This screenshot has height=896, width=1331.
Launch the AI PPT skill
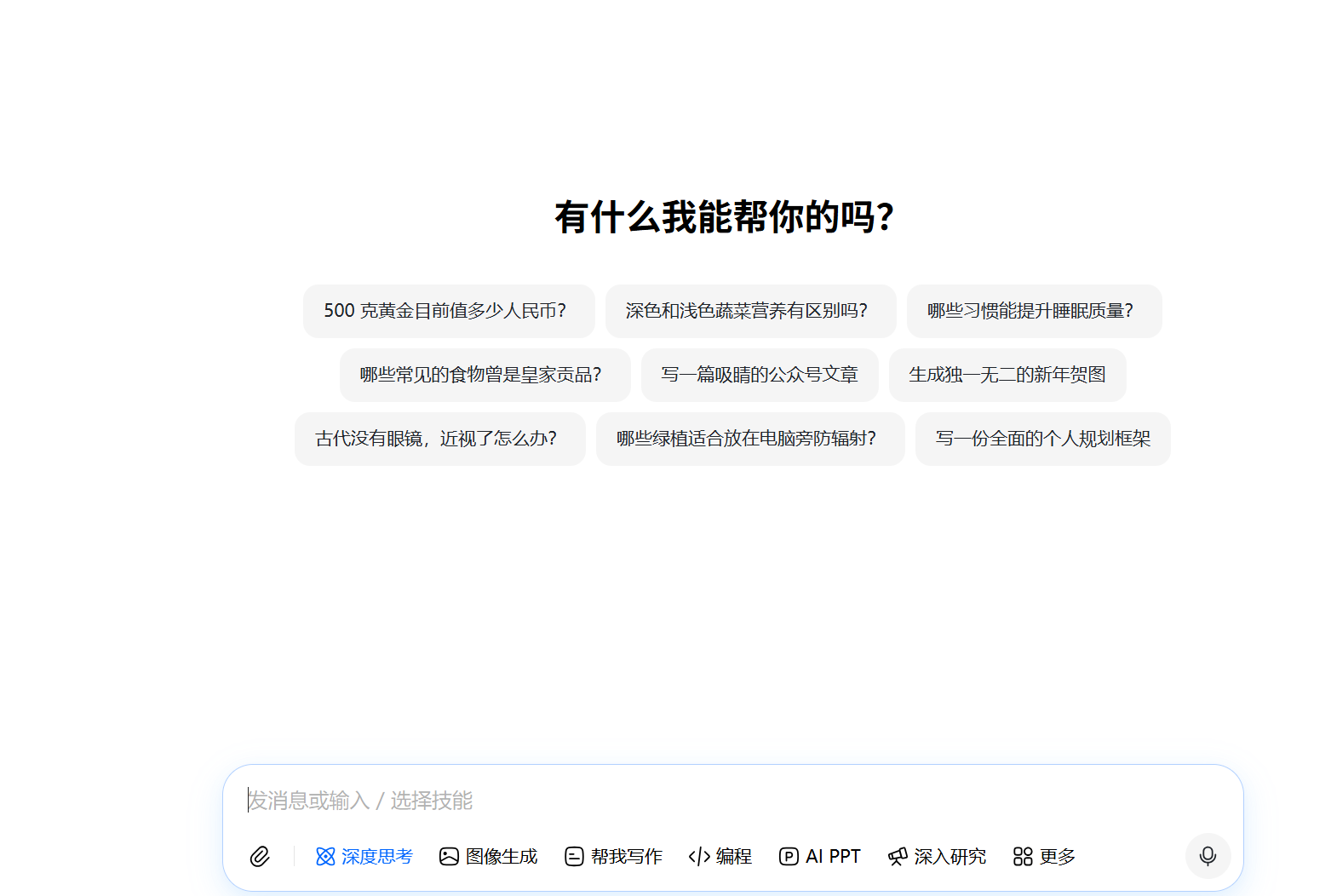[x=820, y=856]
